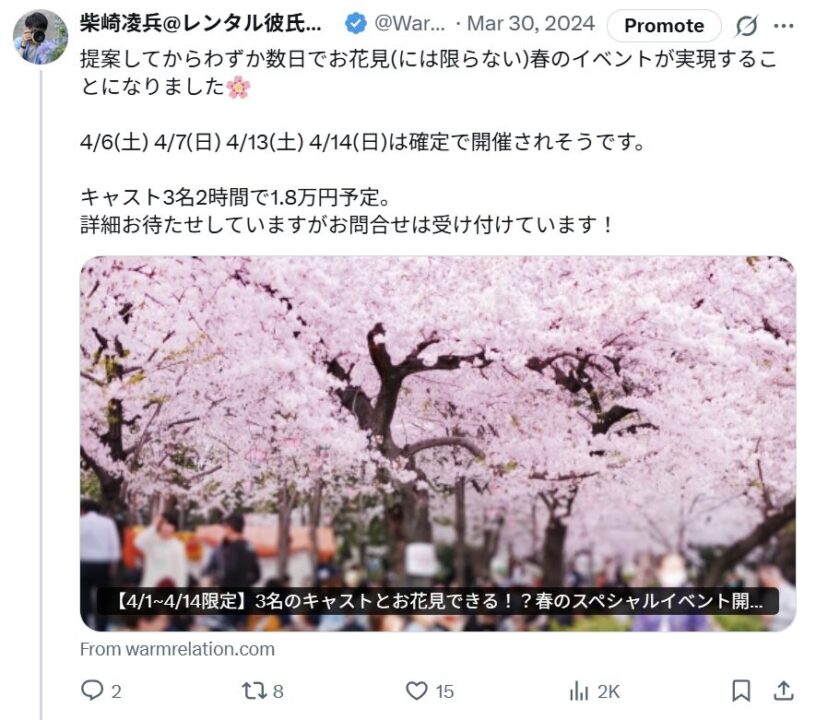
Task: Open the Mar 30, 2024 timestamp
Action: pos(531,23)
